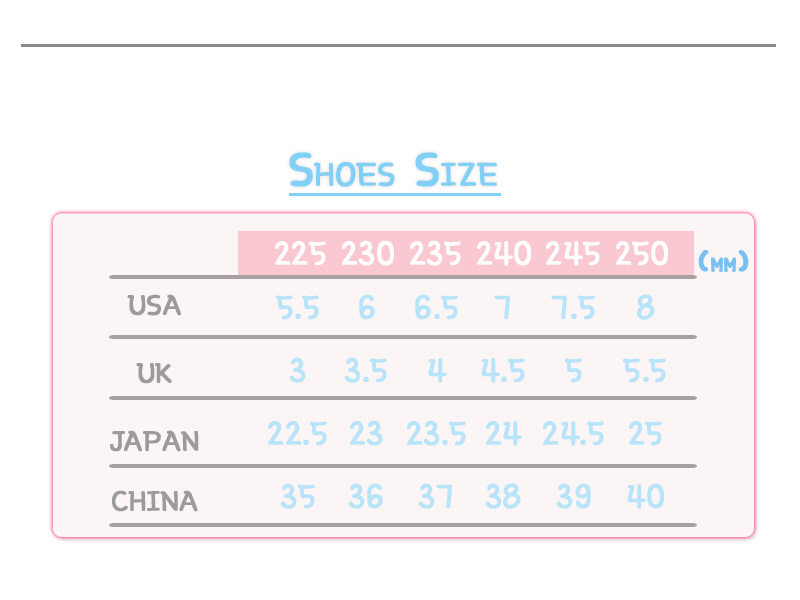Choose the 250 mm column header
Image resolution: width=800 pixels, height=600 pixels.
(x=641, y=254)
